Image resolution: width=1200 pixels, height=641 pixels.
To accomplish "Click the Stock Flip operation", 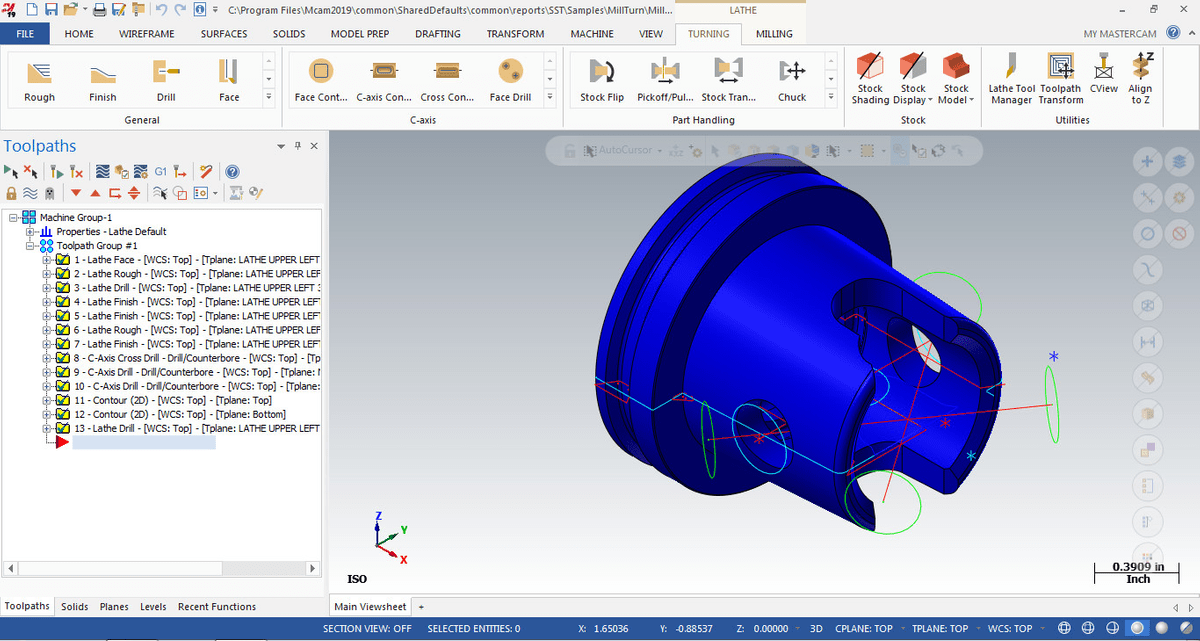I will point(602,78).
